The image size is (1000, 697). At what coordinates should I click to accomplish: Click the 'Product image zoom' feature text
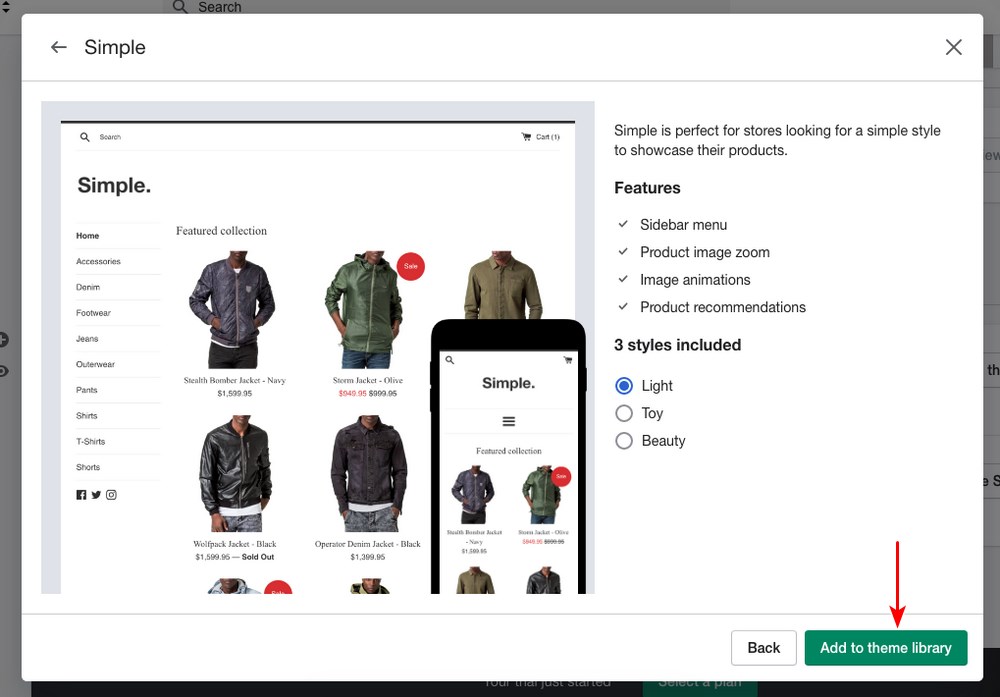point(705,253)
